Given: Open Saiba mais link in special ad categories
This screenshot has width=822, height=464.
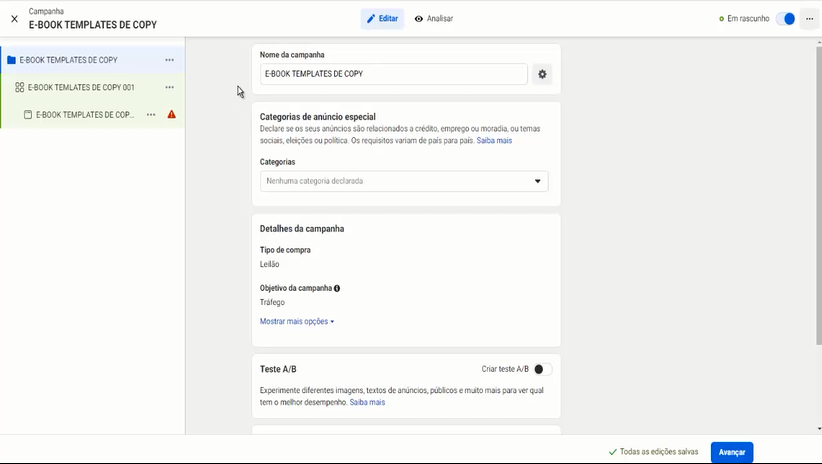Looking at the screenshot, I should [x=494, y=141].
